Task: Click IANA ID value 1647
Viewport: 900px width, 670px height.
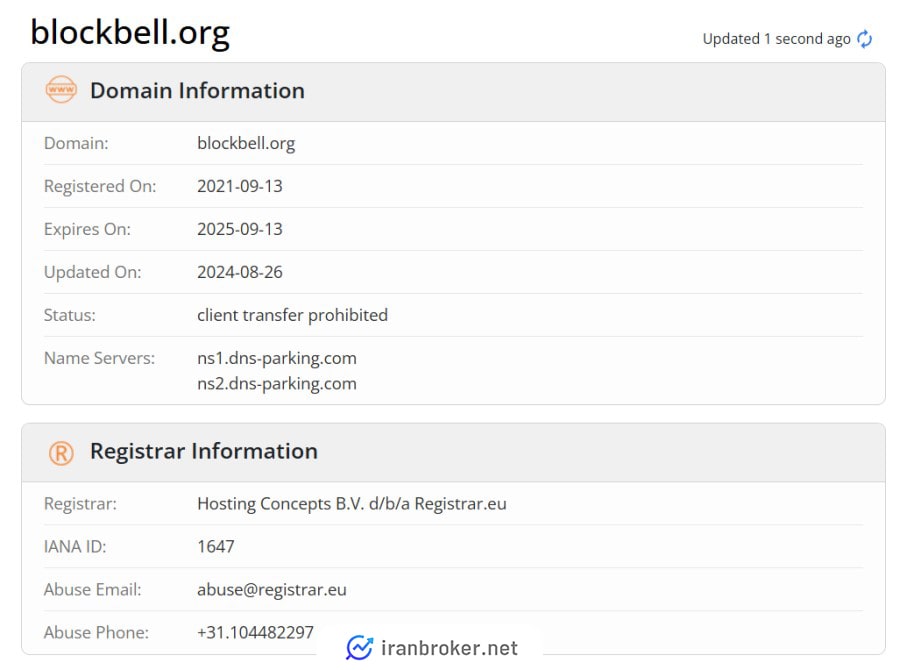Action: 216,547
